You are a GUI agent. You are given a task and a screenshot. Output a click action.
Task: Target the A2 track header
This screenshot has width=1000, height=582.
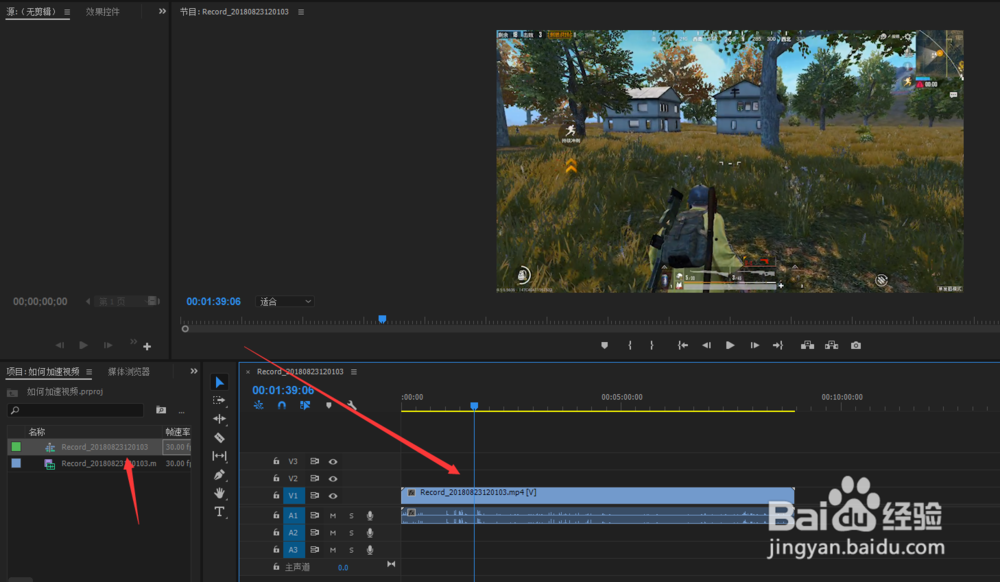coord(293,533)
